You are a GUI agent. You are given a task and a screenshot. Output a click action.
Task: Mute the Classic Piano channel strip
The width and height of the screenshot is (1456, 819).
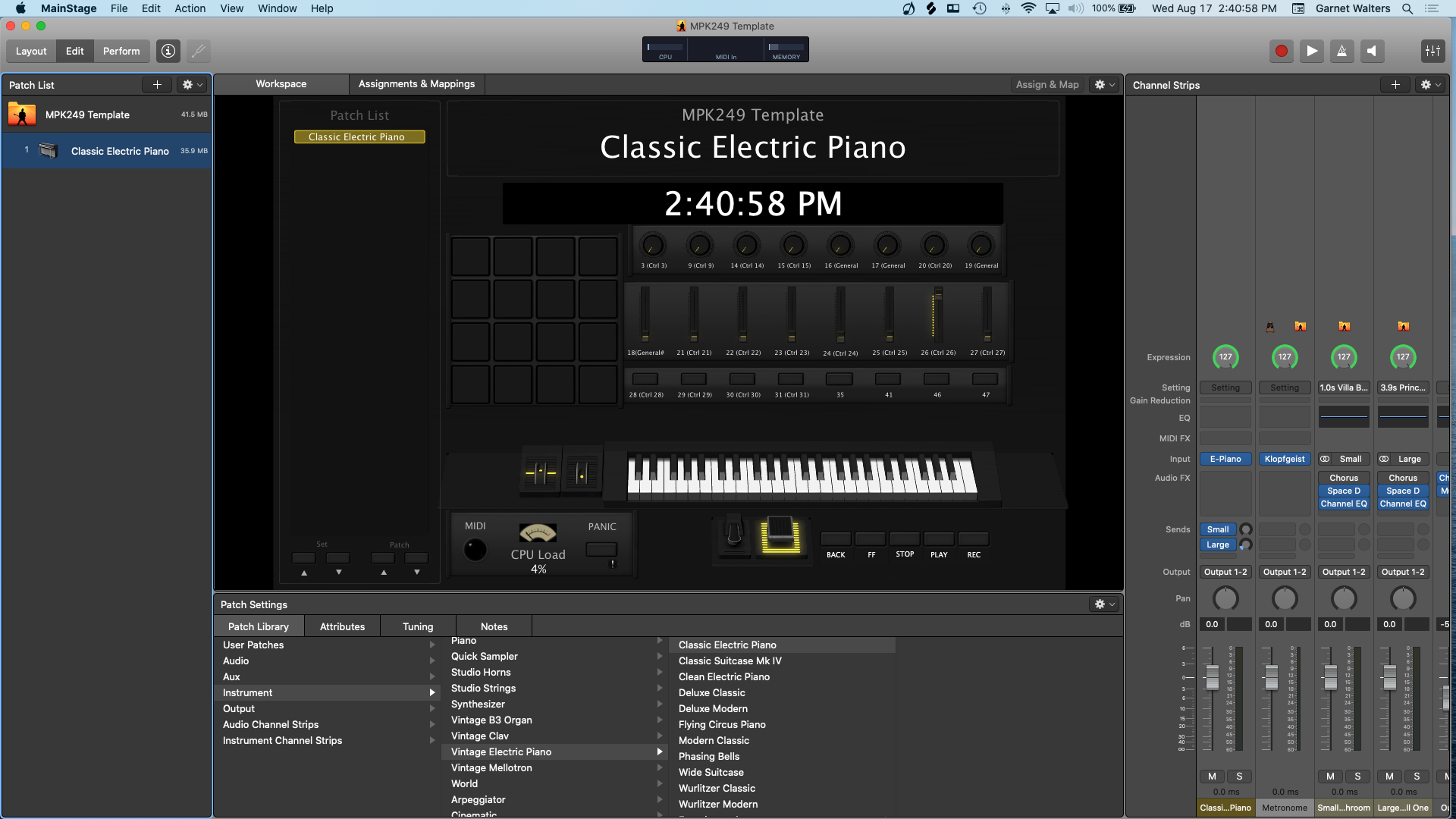click(1212, 777)
